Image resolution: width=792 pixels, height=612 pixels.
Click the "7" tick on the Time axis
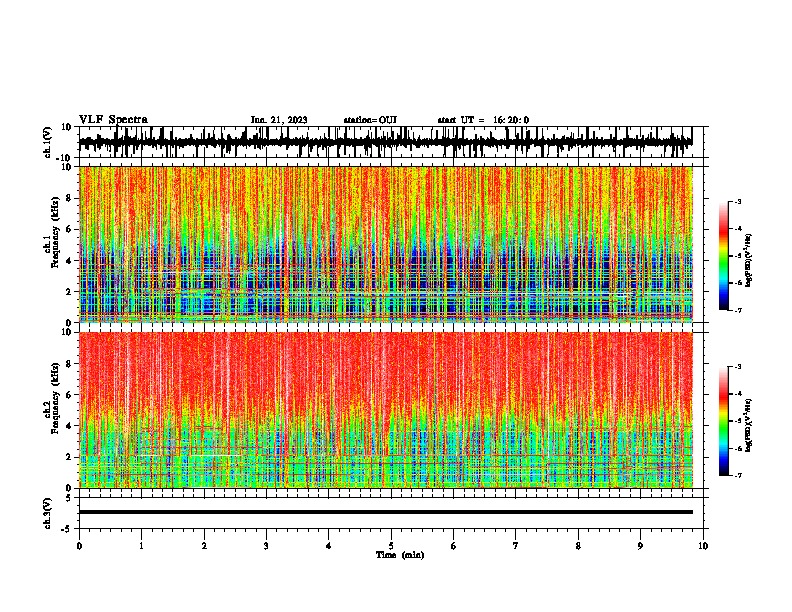click(516, 546)
